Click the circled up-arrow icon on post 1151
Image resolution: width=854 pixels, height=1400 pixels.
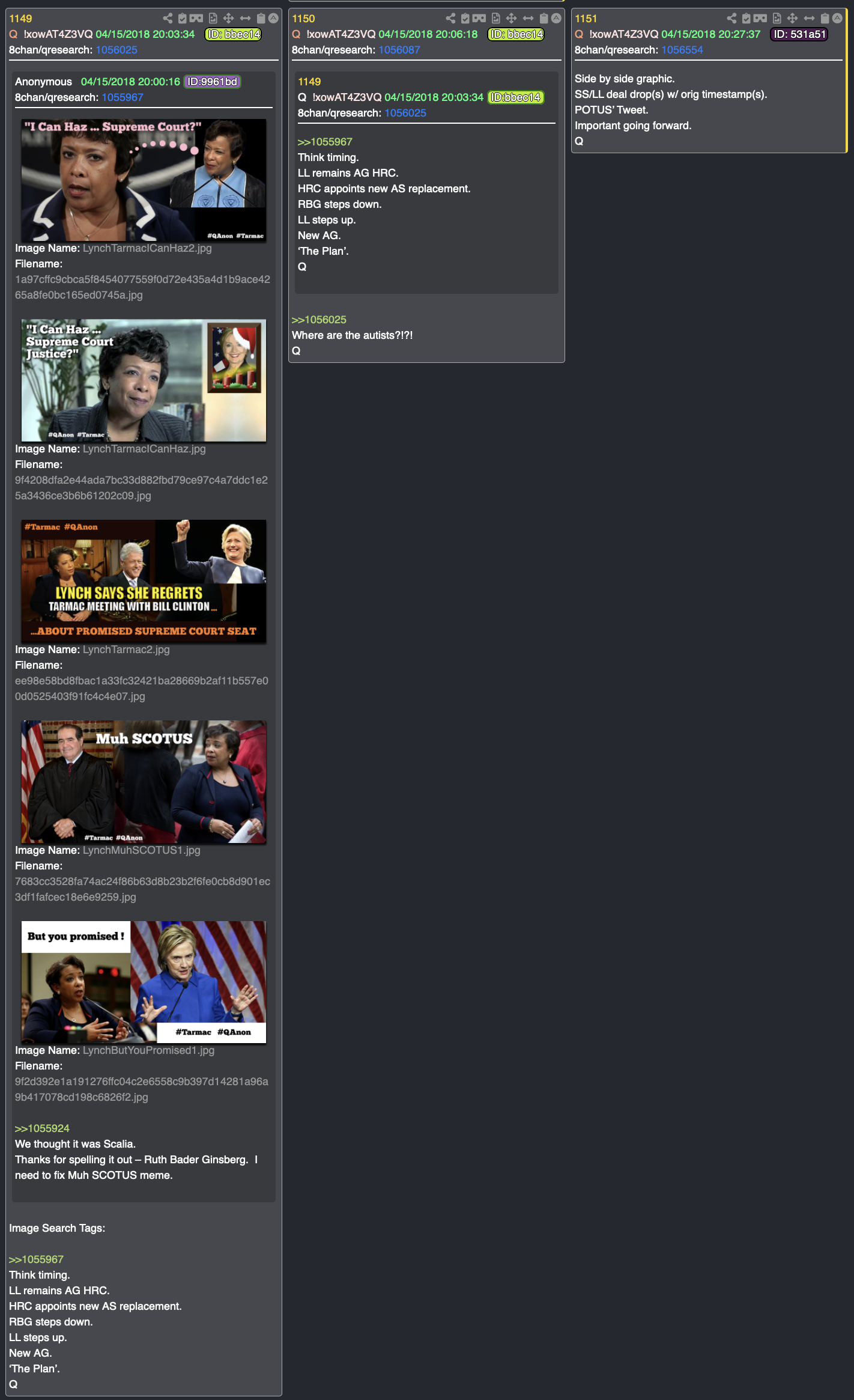(837, 19)
